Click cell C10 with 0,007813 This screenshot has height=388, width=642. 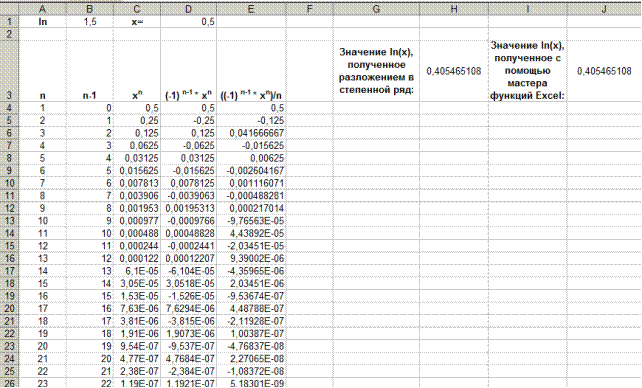coord(136,183)
